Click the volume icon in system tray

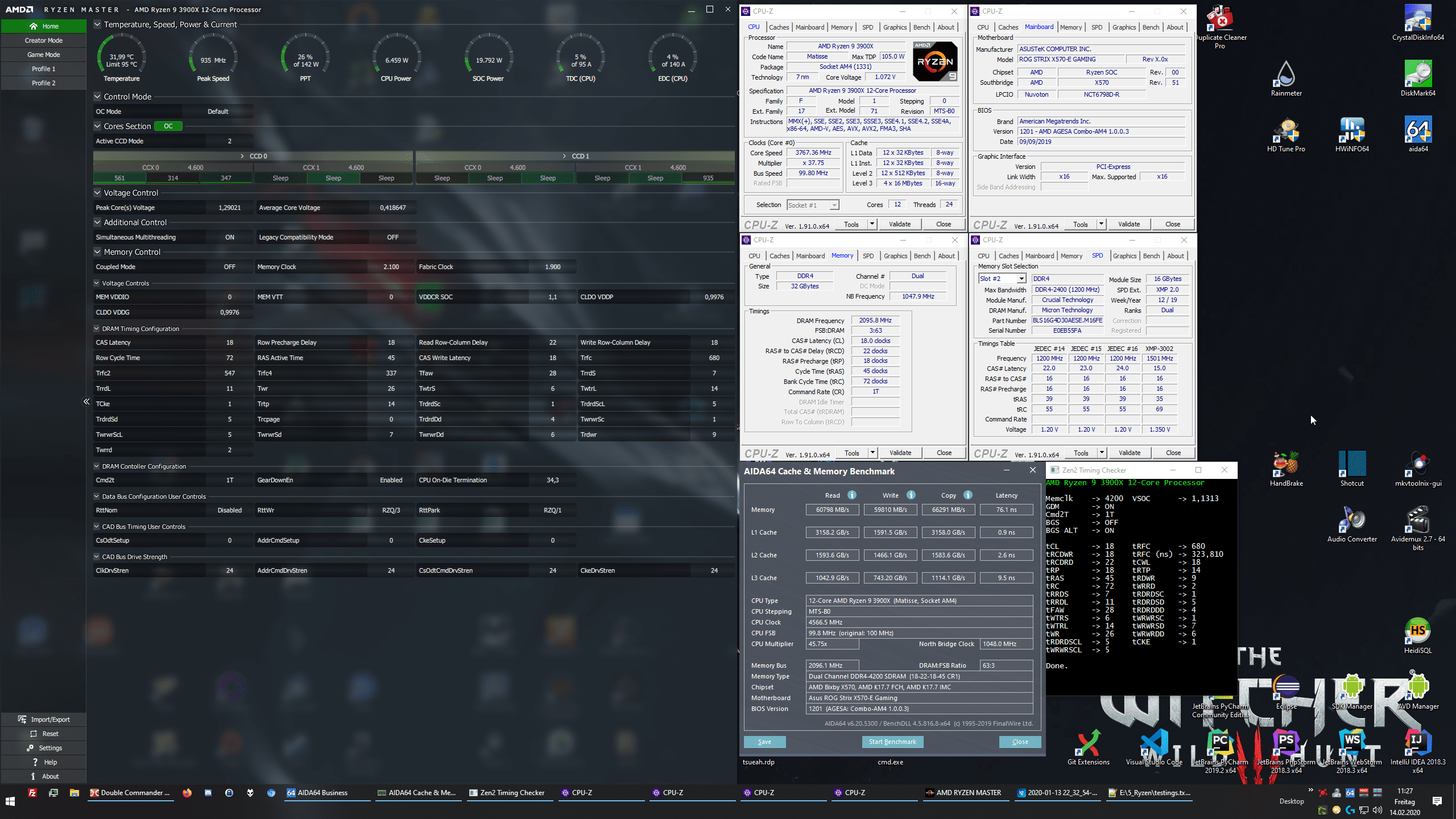[1377, 809]
